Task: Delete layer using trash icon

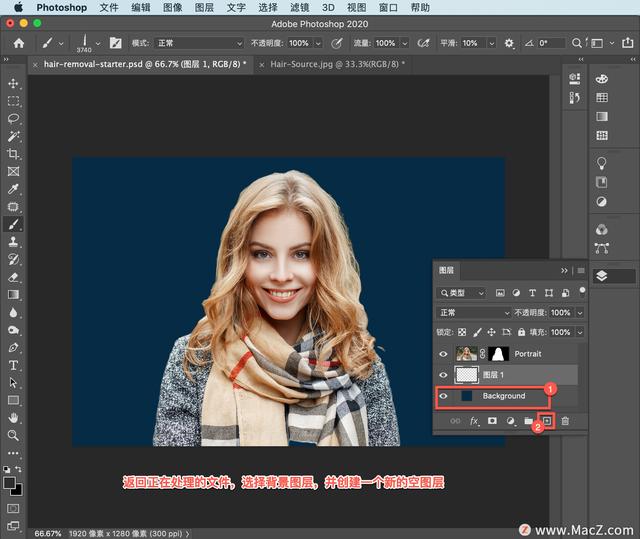Action: (565, 421)
